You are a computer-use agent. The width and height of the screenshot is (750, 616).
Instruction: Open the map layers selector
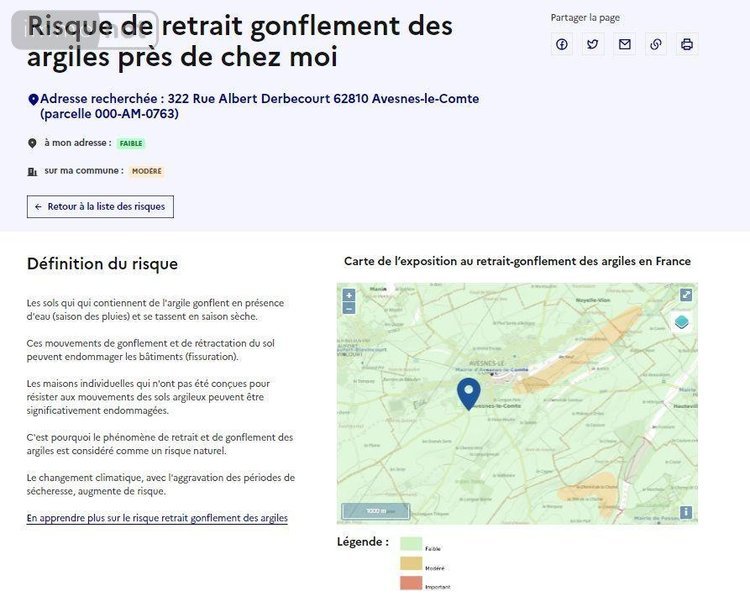681,322
